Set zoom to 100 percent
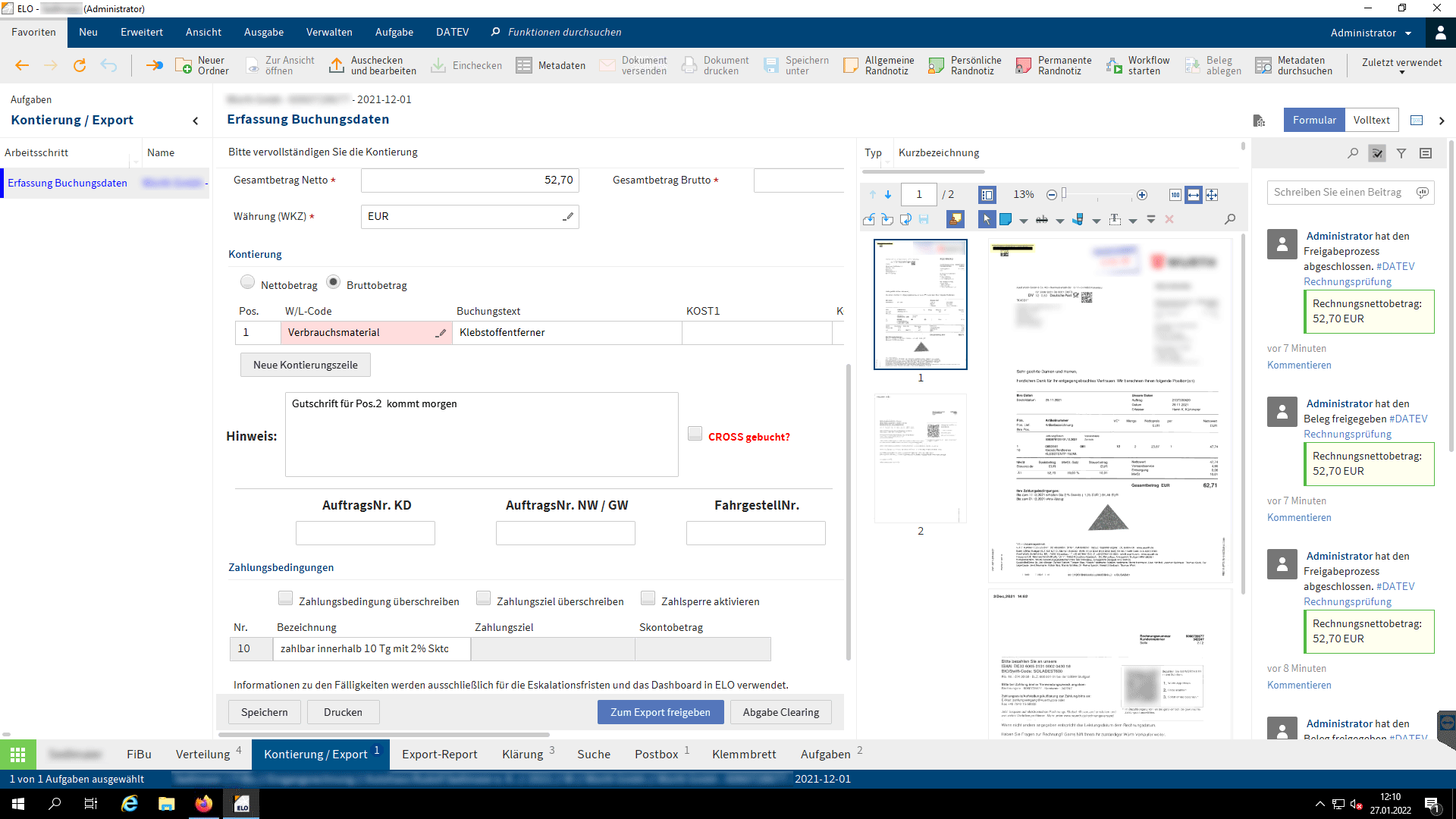 [1175, 195]
